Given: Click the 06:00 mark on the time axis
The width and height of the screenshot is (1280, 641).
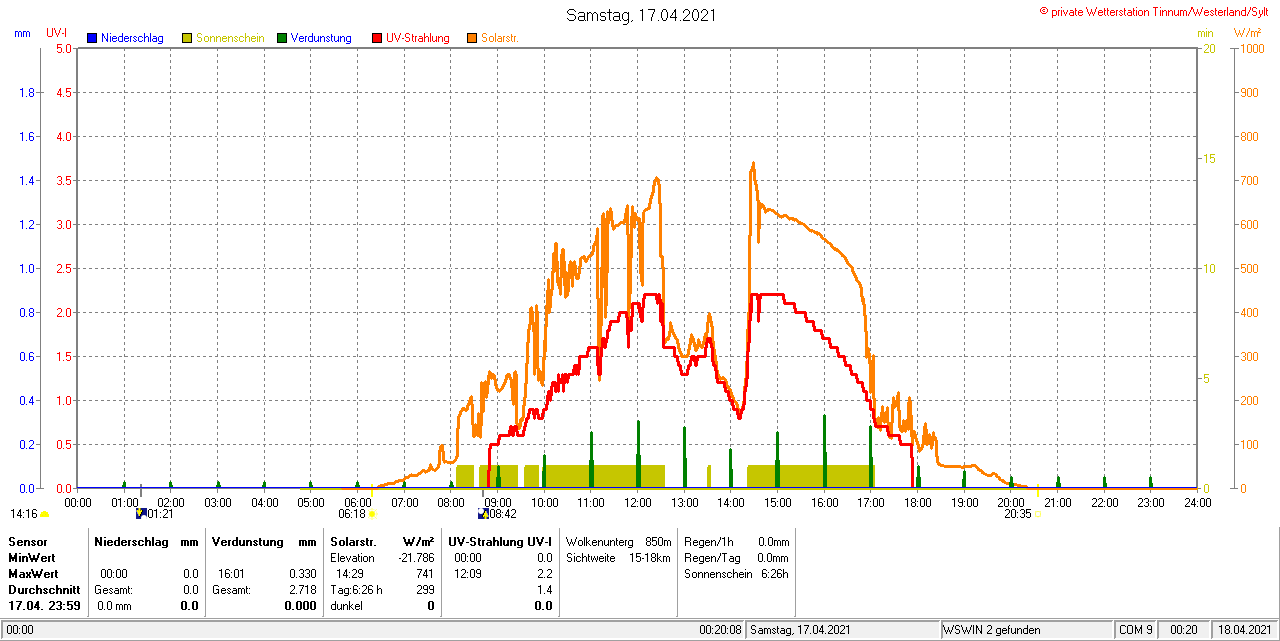Looking at the screenshot, I should coord(357,502).
